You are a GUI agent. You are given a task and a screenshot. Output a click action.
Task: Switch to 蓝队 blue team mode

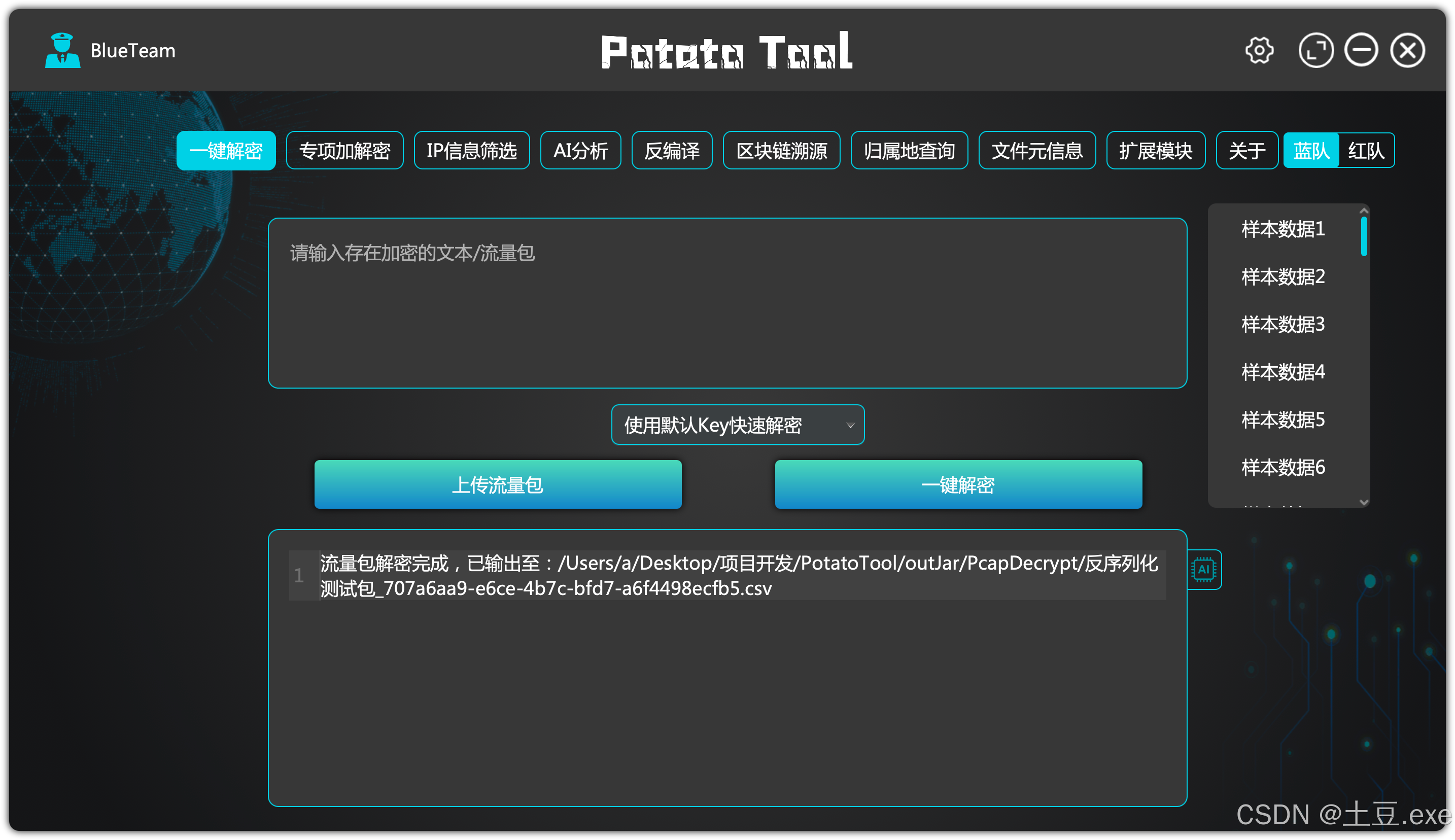1311,151
